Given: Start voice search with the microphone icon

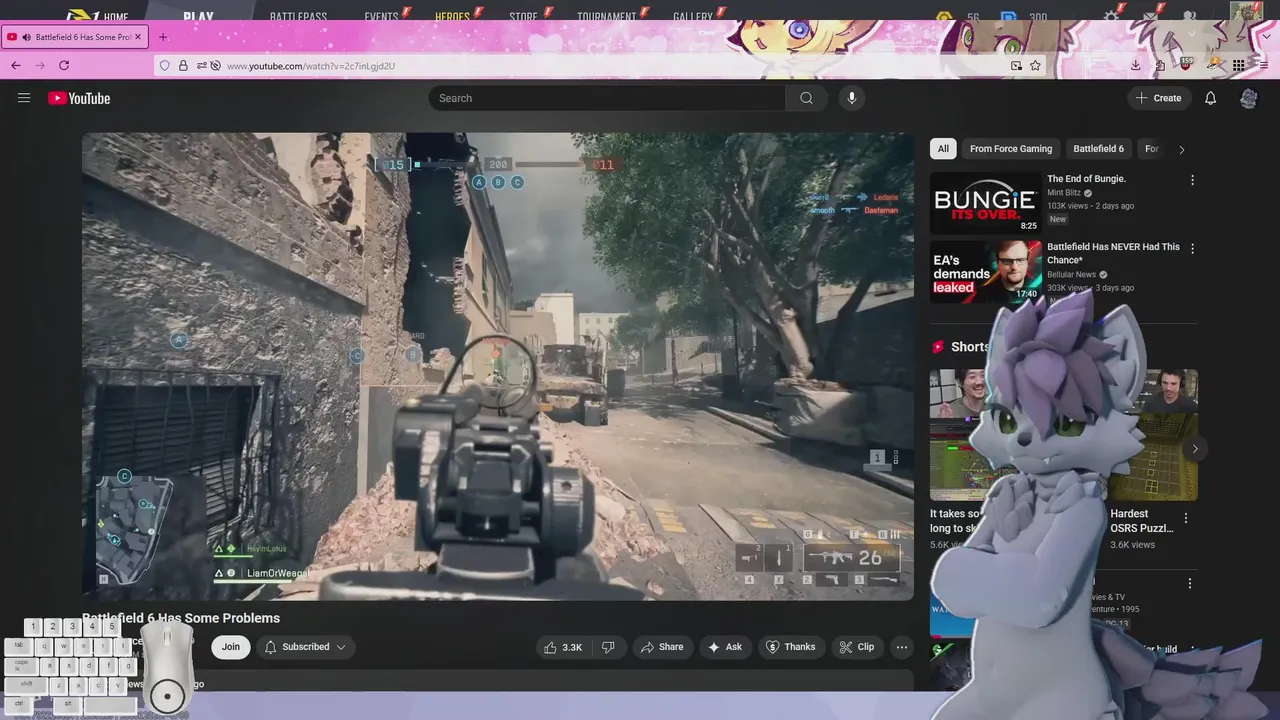Looking at the screenshot, I should click(851, 98).
